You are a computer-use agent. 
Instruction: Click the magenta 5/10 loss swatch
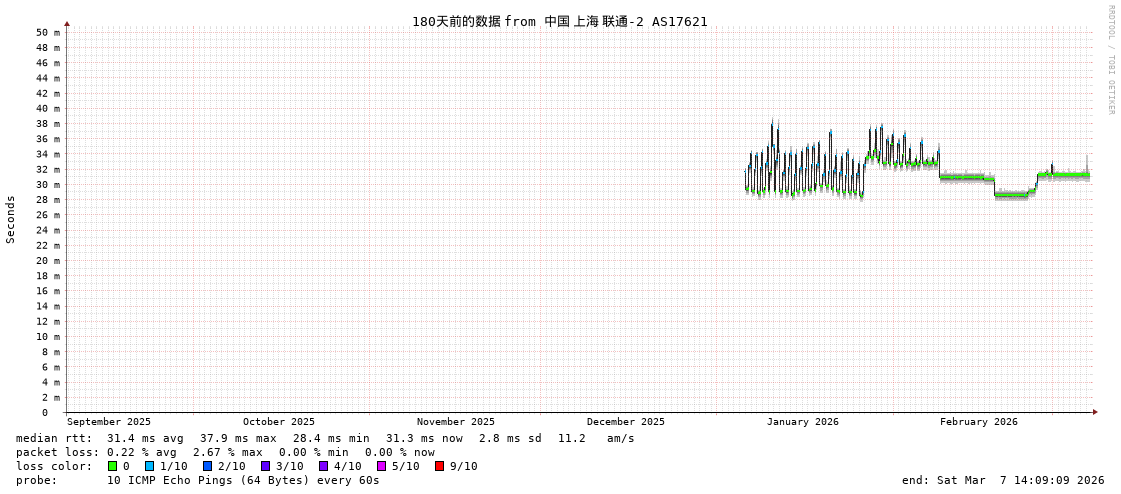(x=381, y=466)
